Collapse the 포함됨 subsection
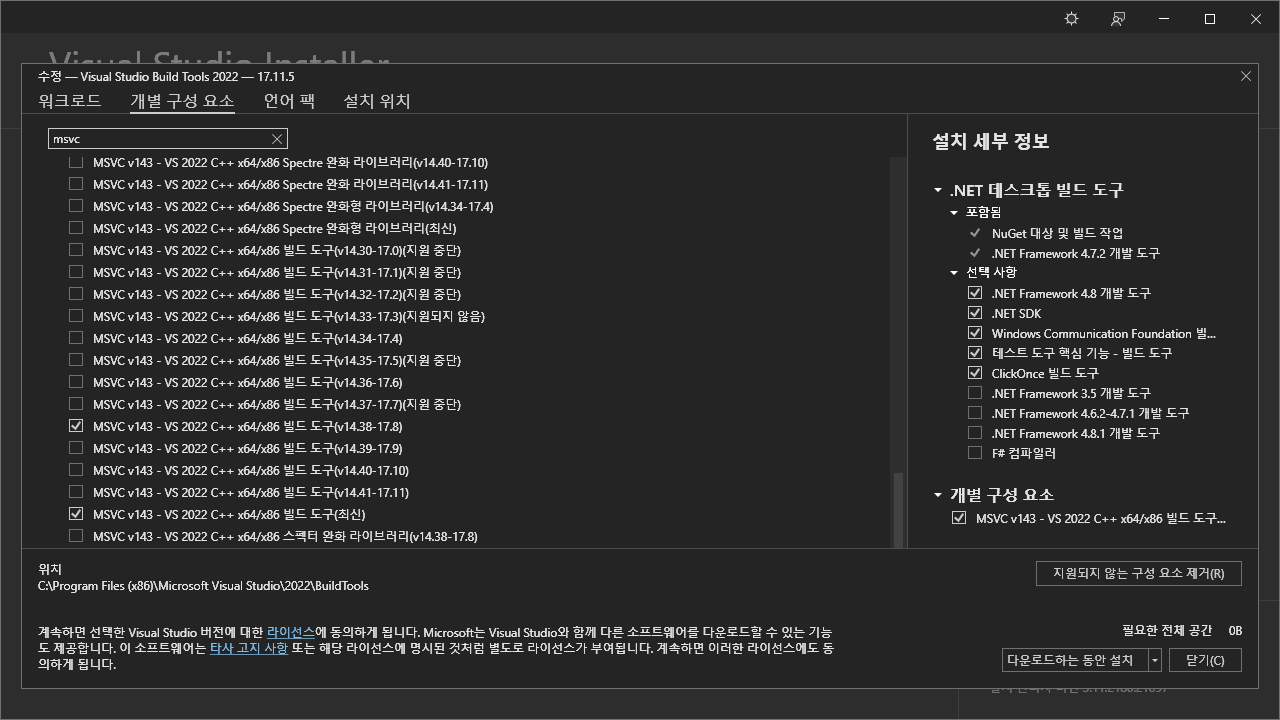Viewport: 1280px width, 720px height. click(954, 212)
